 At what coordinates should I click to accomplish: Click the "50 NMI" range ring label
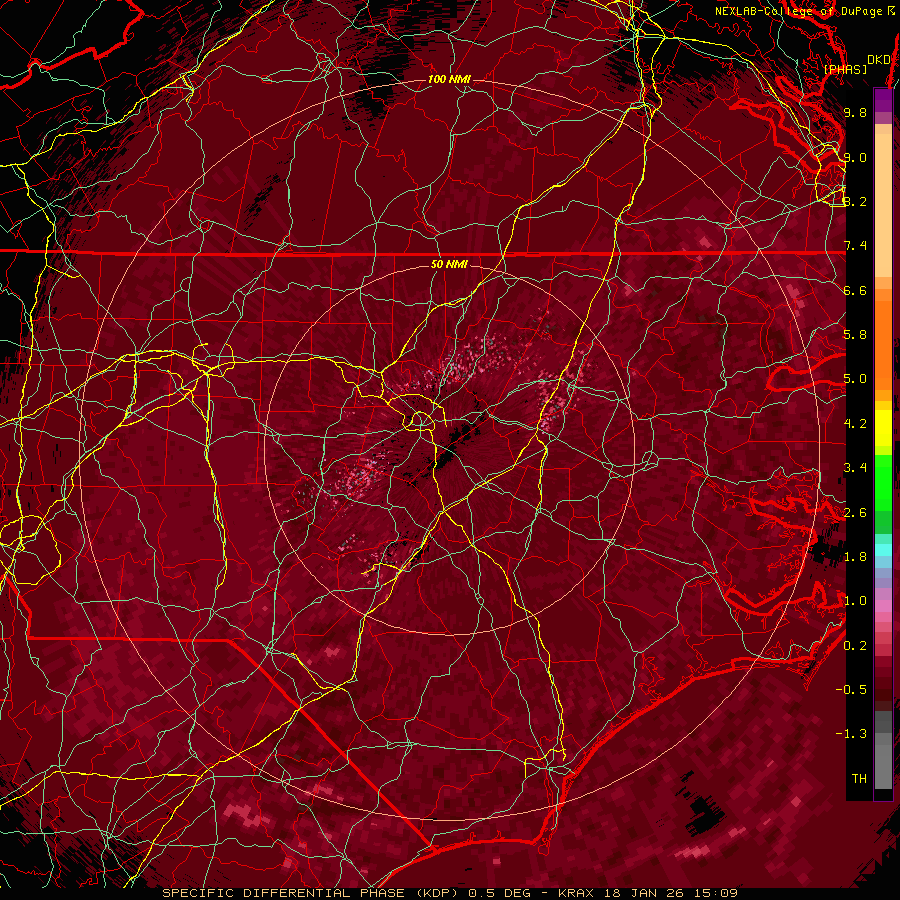click(x=449, y=265)
